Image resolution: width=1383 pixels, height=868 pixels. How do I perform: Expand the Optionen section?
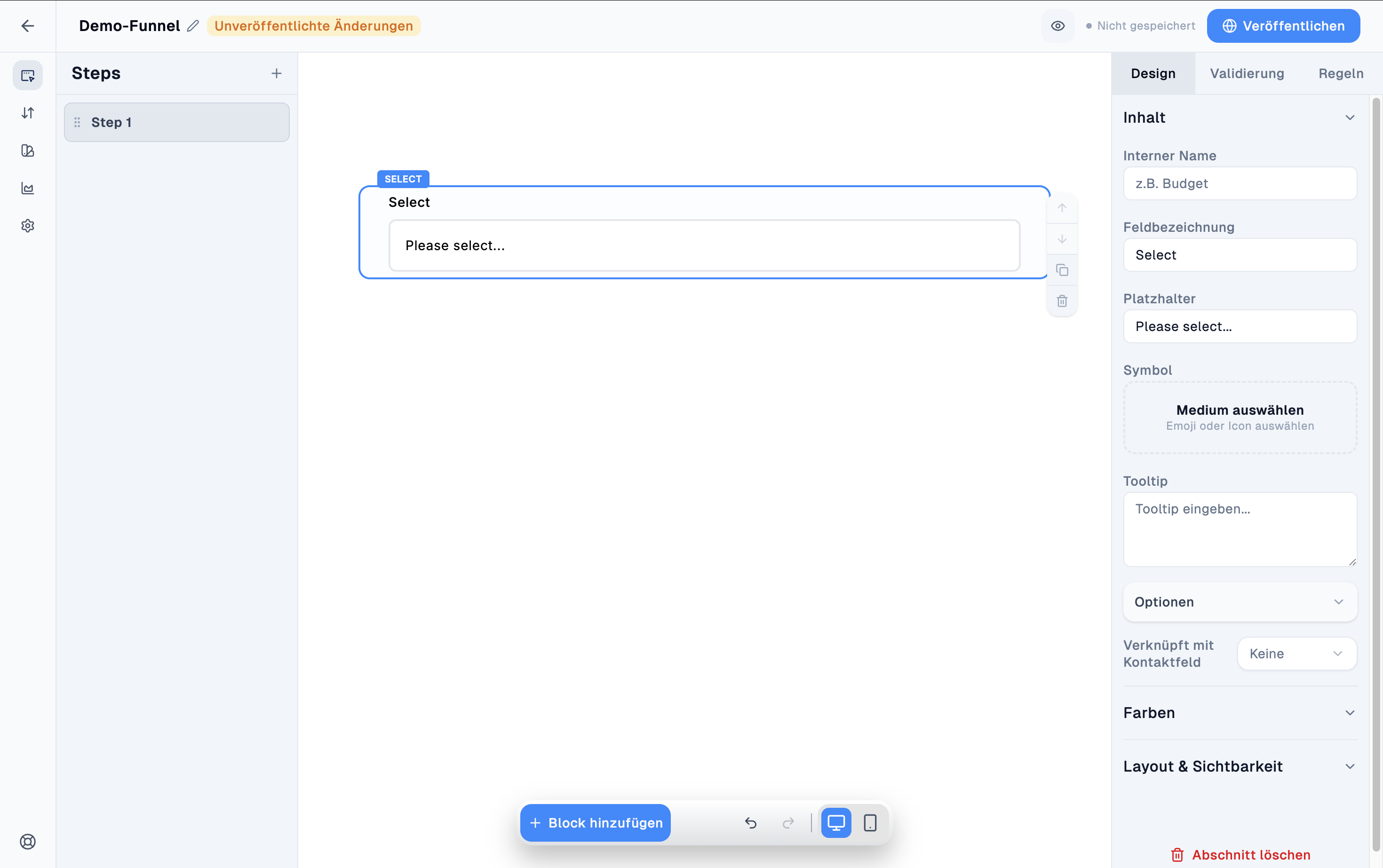click(x=1240, y=602)
